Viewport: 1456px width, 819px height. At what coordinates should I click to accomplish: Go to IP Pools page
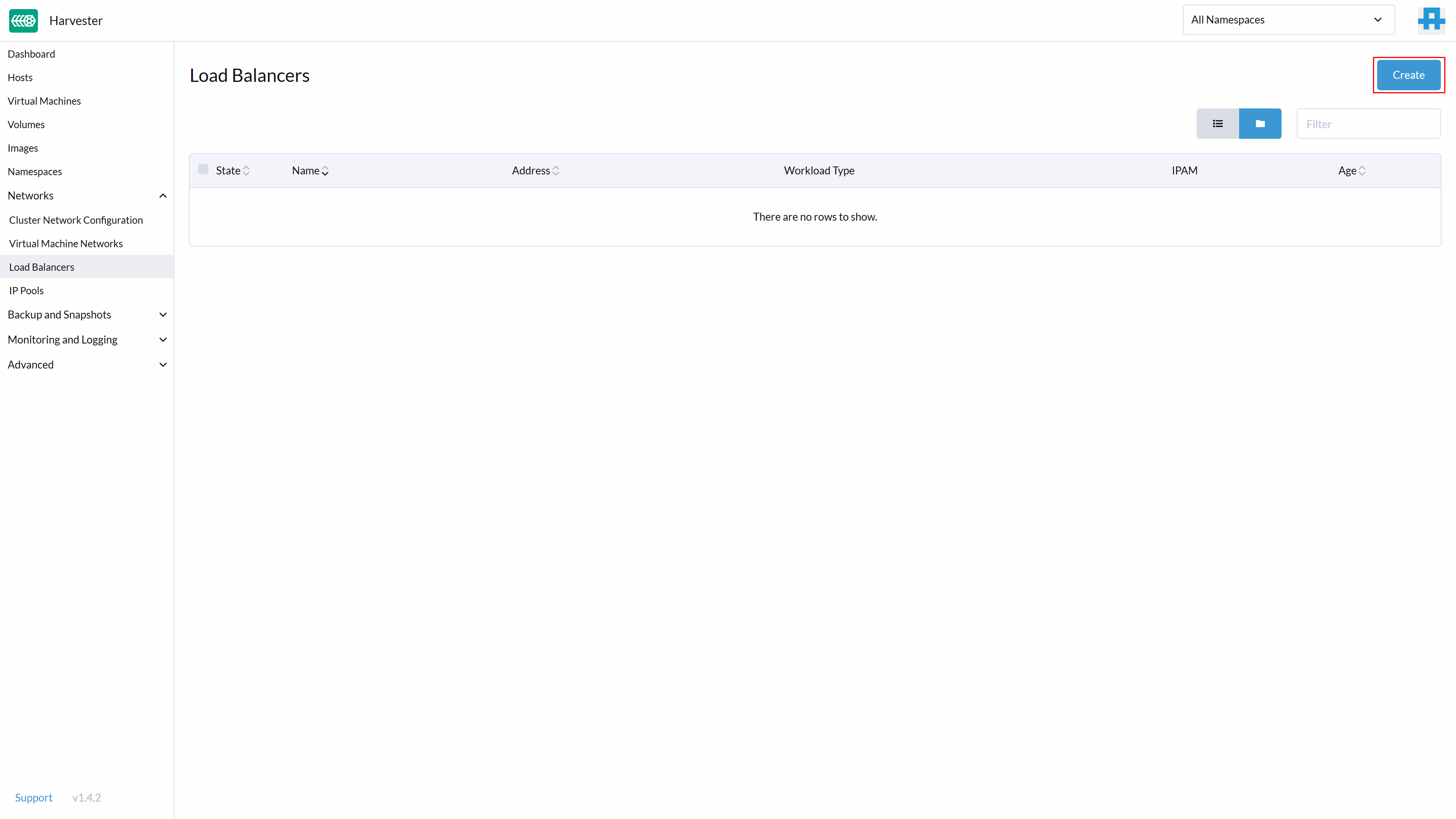[26, 290]
